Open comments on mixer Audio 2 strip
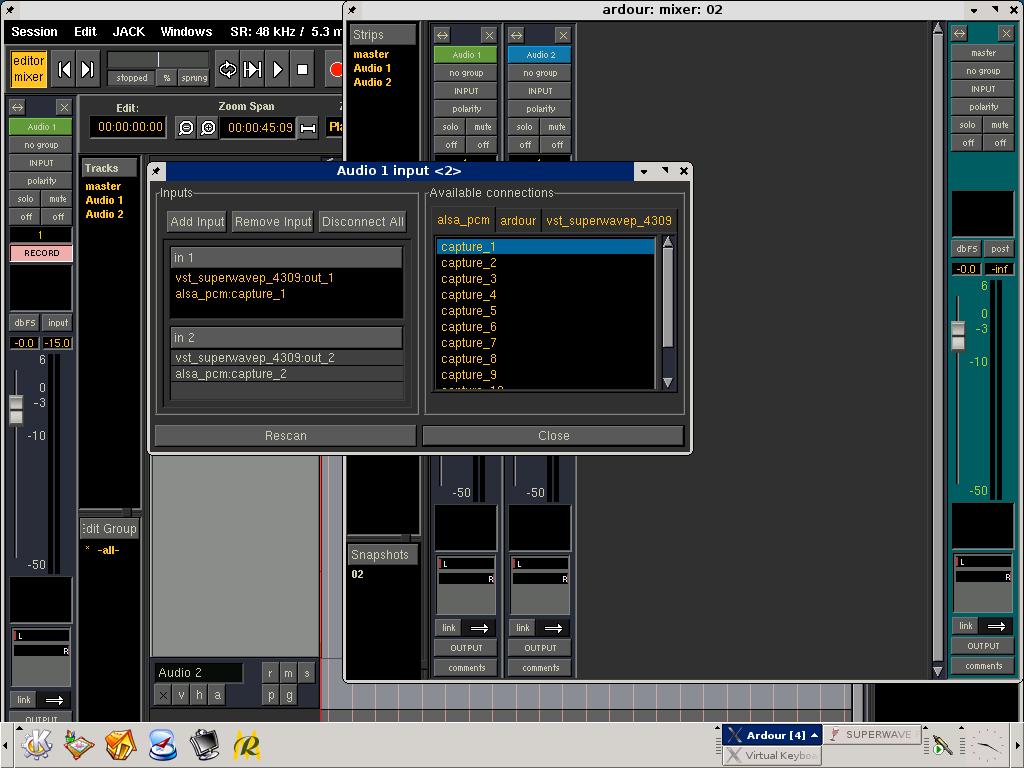1024x768 pixels. tap(540, 667)
